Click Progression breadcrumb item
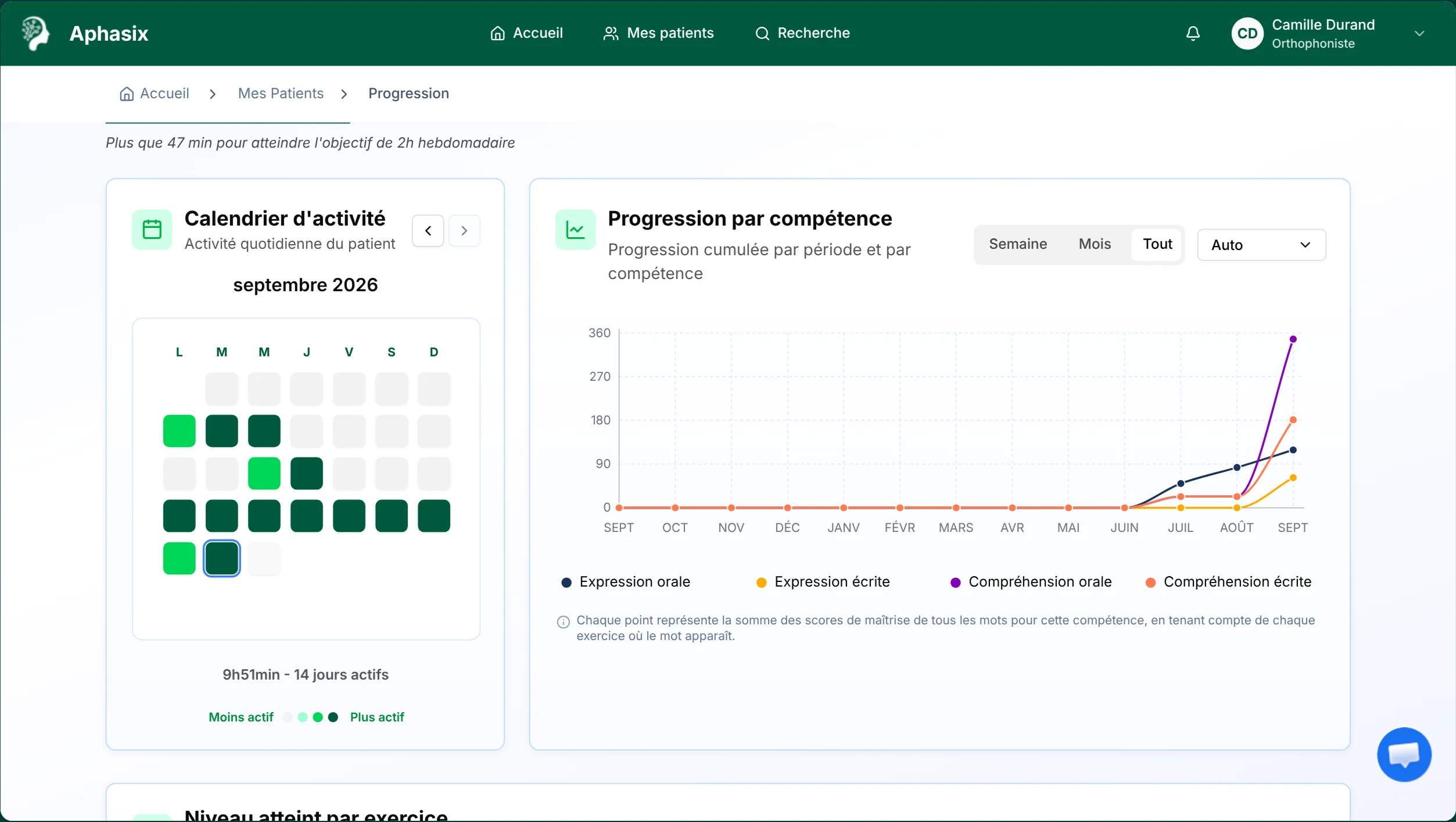 [x=408, y=94]
